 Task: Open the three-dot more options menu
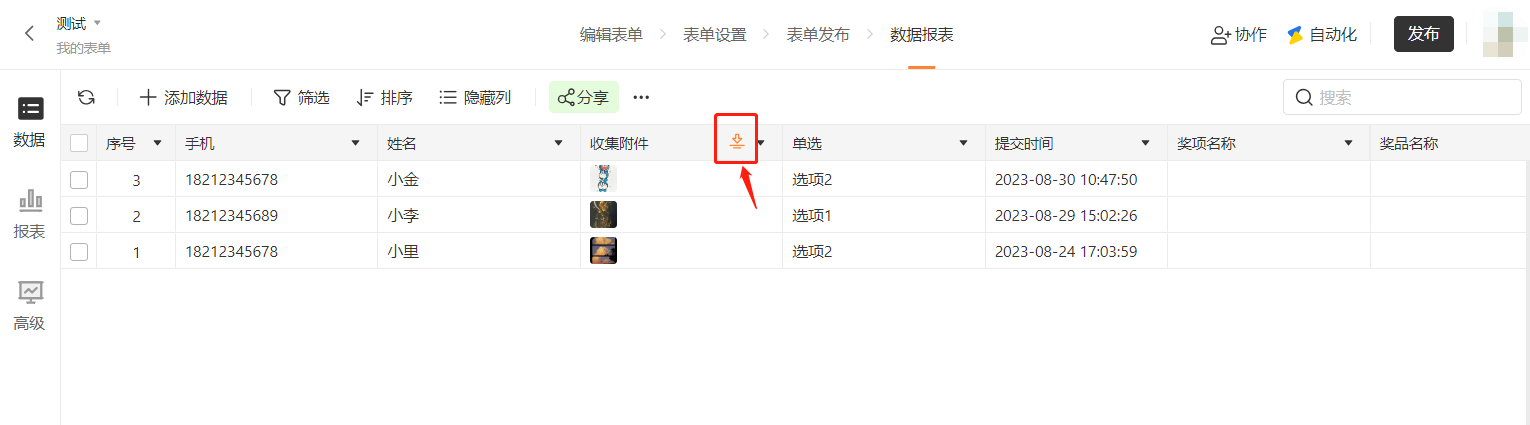(642, 97)
